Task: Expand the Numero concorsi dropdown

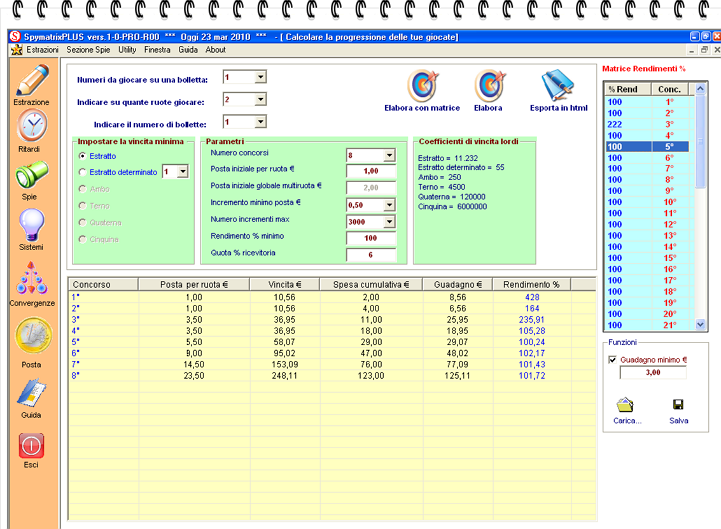Action: [x=389, y=155]
